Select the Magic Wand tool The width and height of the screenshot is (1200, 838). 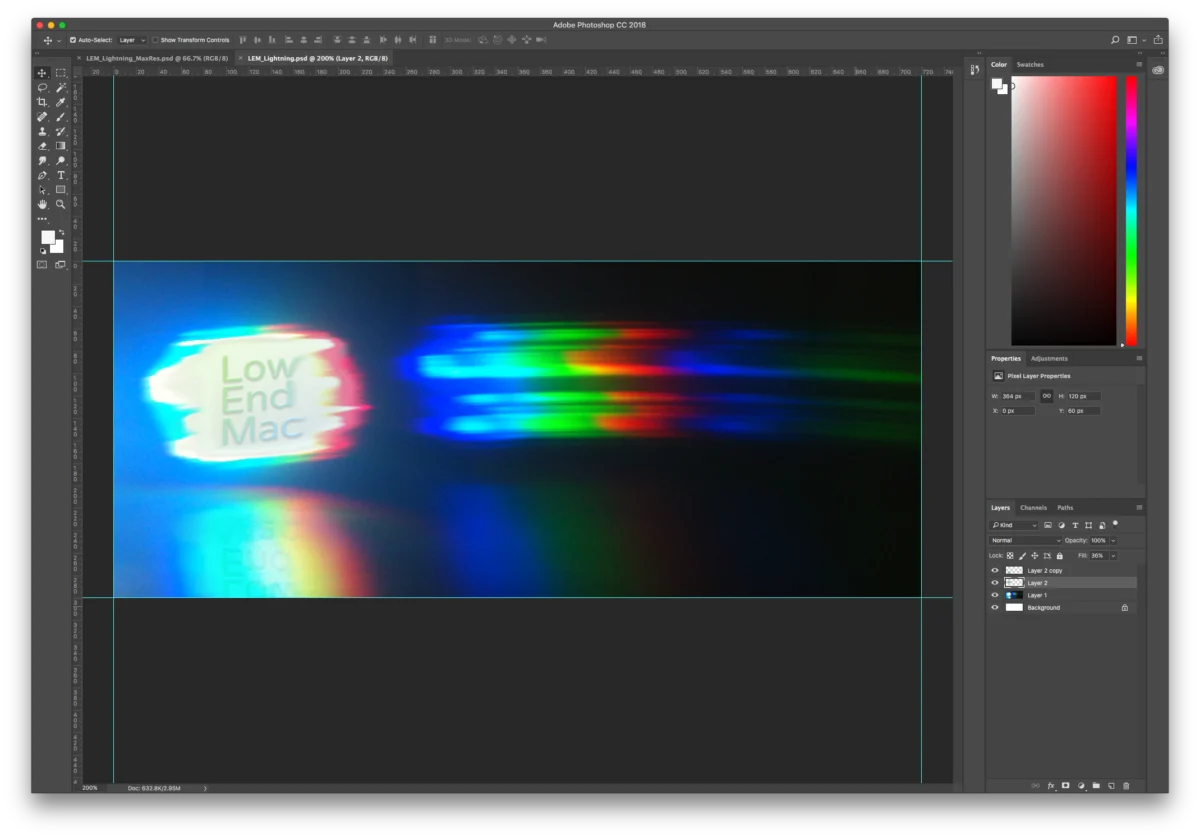coord(61,88)
